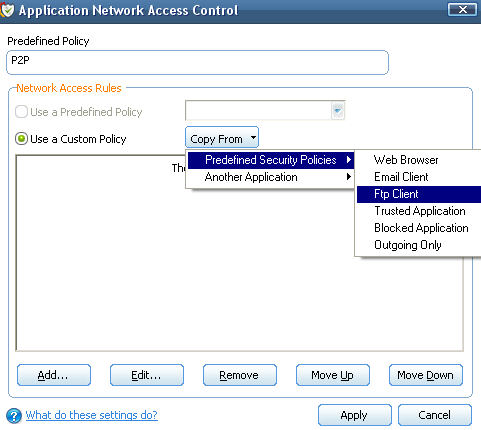Choose Predefined Security Policies menu entry
The image size is (481, 430).
click(x=271, y=160)
